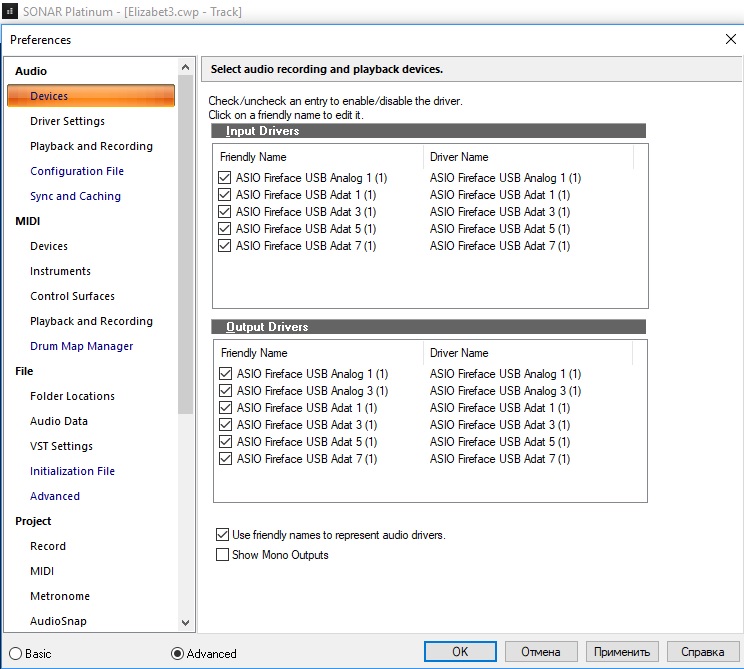
Task: Uncheck output driver ASIO Fireface USB Adat 3 (1)
Action: click(225, 425)
